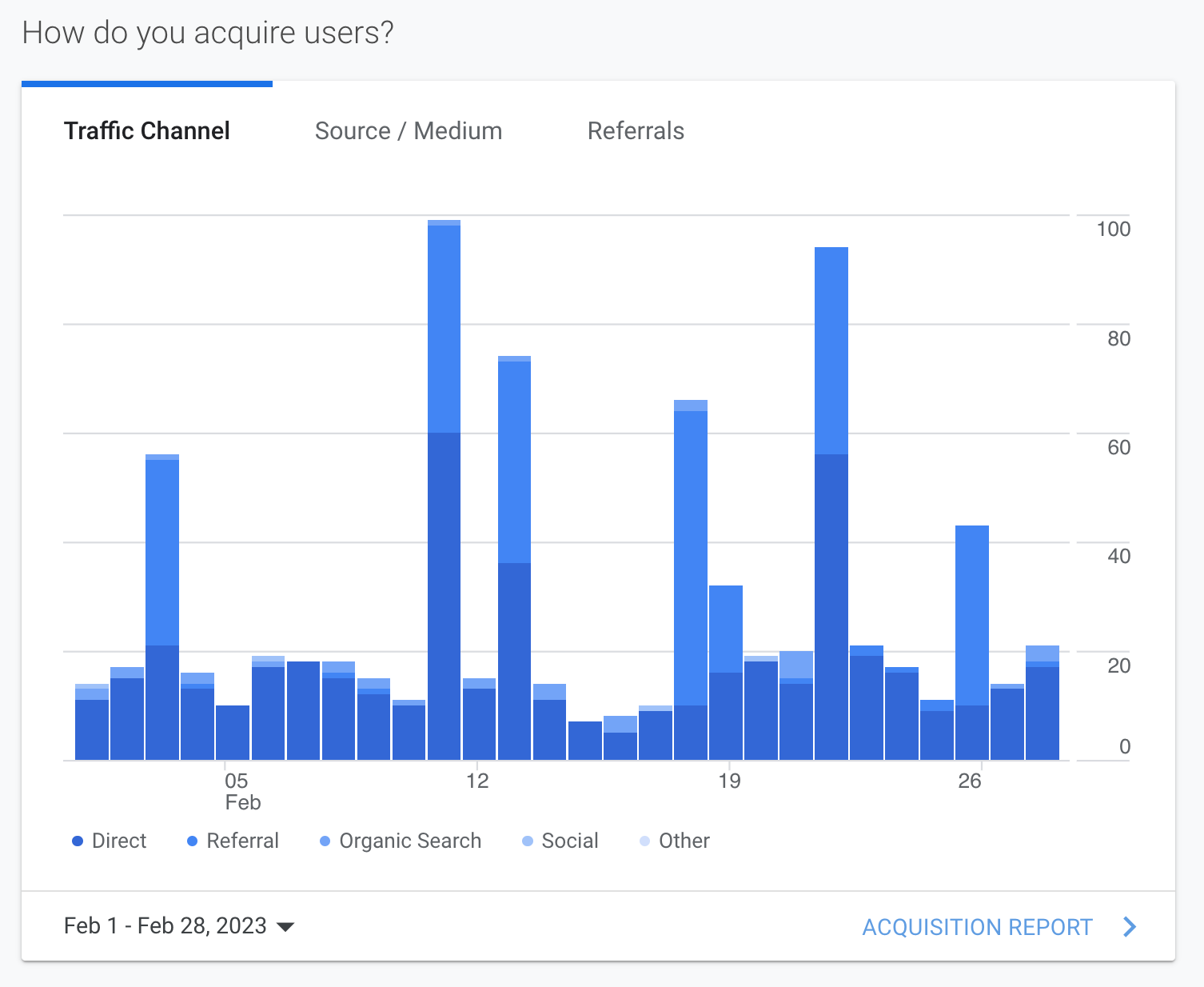Screen dimensions: 1204x987
Task: Open the Acquisition Report link
Action: [977, 927]
